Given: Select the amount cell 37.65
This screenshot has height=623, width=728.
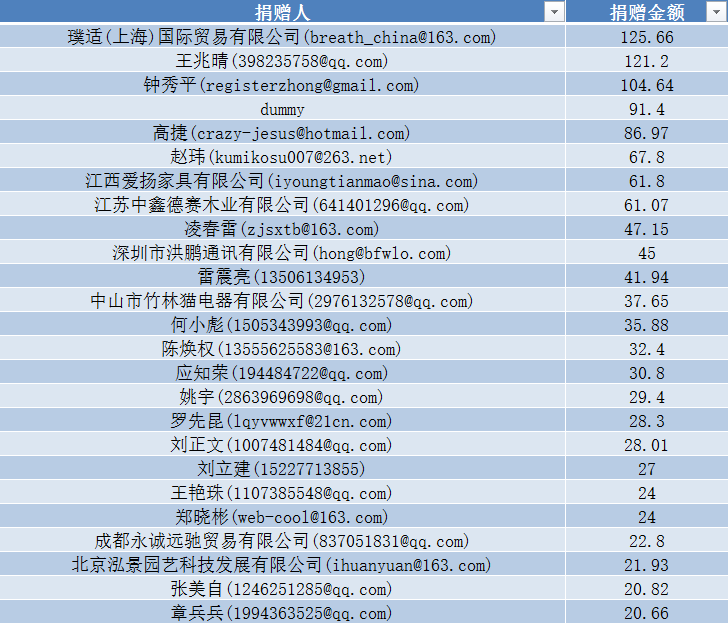Looking at the screenshot, I should pos(647,300).
